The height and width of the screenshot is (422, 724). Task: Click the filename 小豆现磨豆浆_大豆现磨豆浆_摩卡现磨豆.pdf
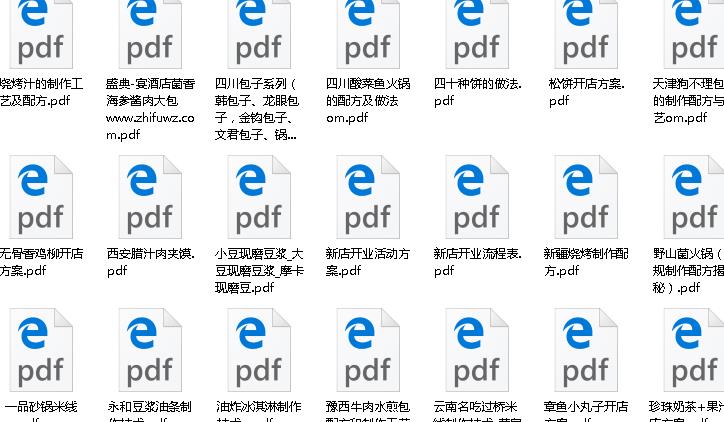click(x=259, y=271)
